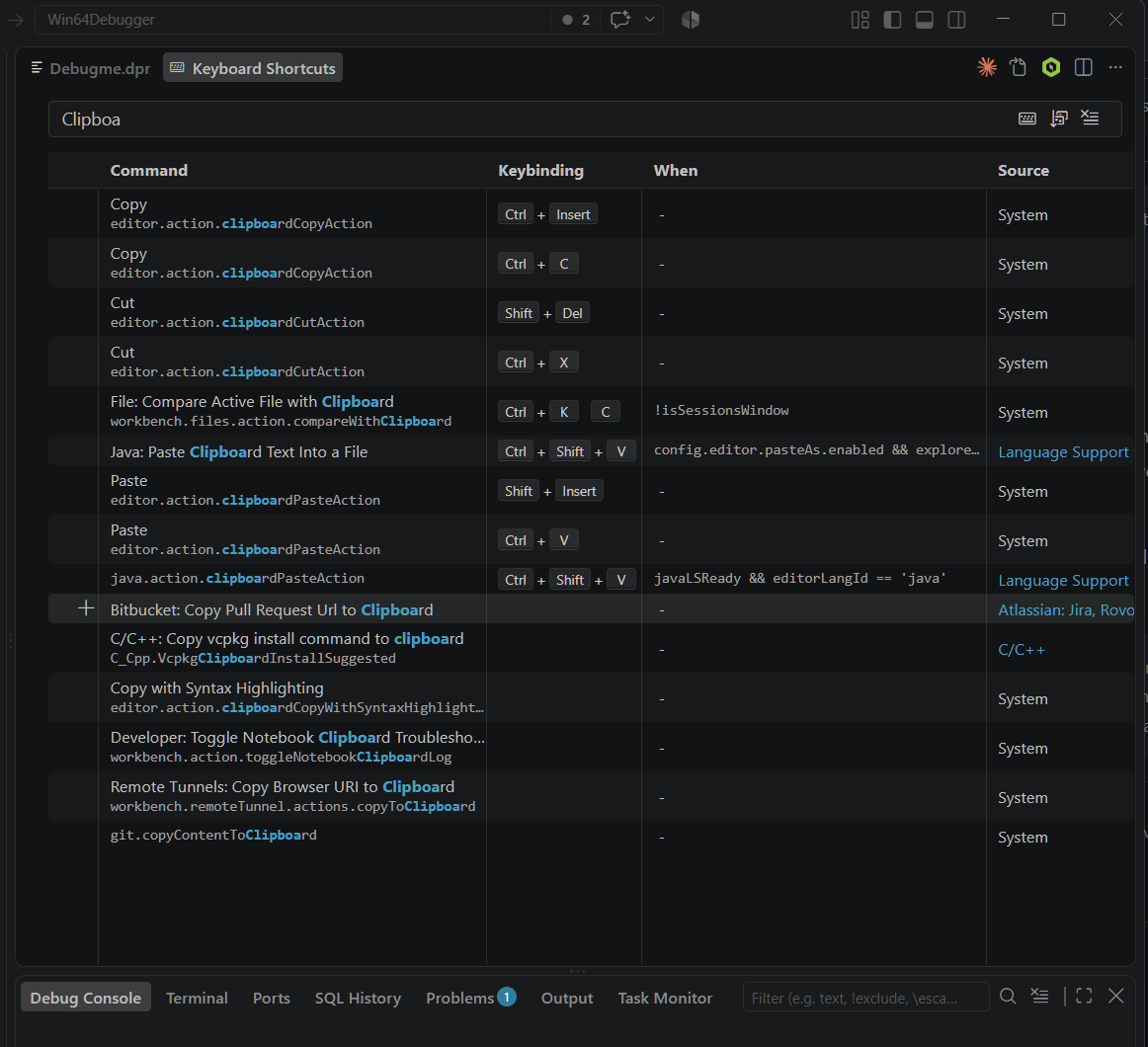Viewport: 1148px width, 1047px height.
Task: Click the unsaved indicator showing 2
Action: pyautogui.click(x=576, y=20)
